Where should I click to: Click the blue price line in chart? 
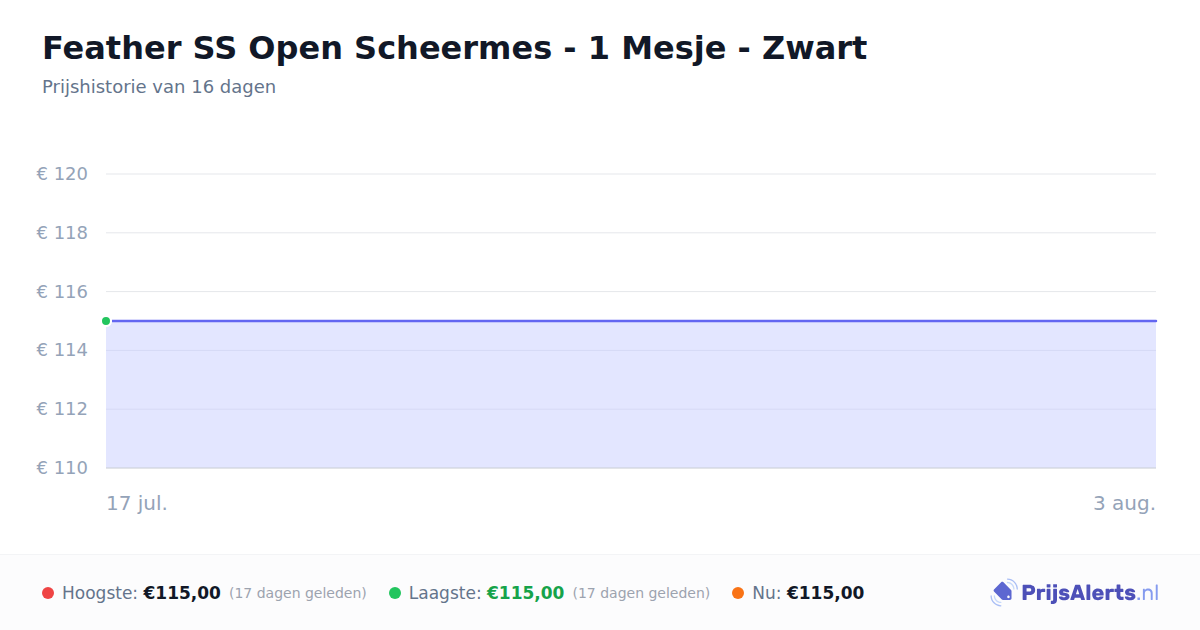(631, 321)
